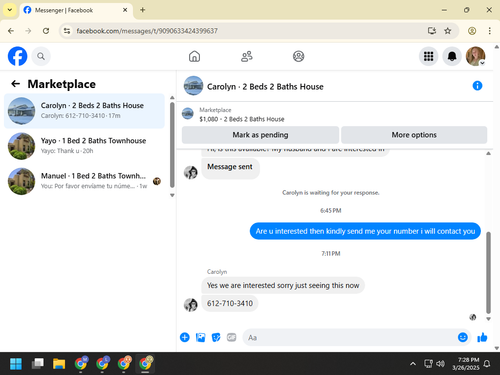The height and width of the screenshot is (375, 500).
Task: Open the tab search dropdown arrow
Action: point(10,10)
